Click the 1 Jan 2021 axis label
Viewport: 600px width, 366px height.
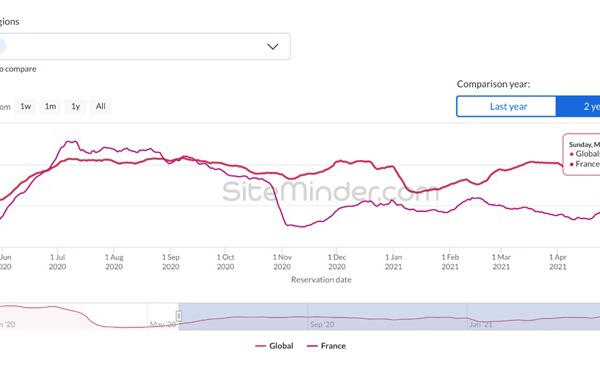(393, 262)
